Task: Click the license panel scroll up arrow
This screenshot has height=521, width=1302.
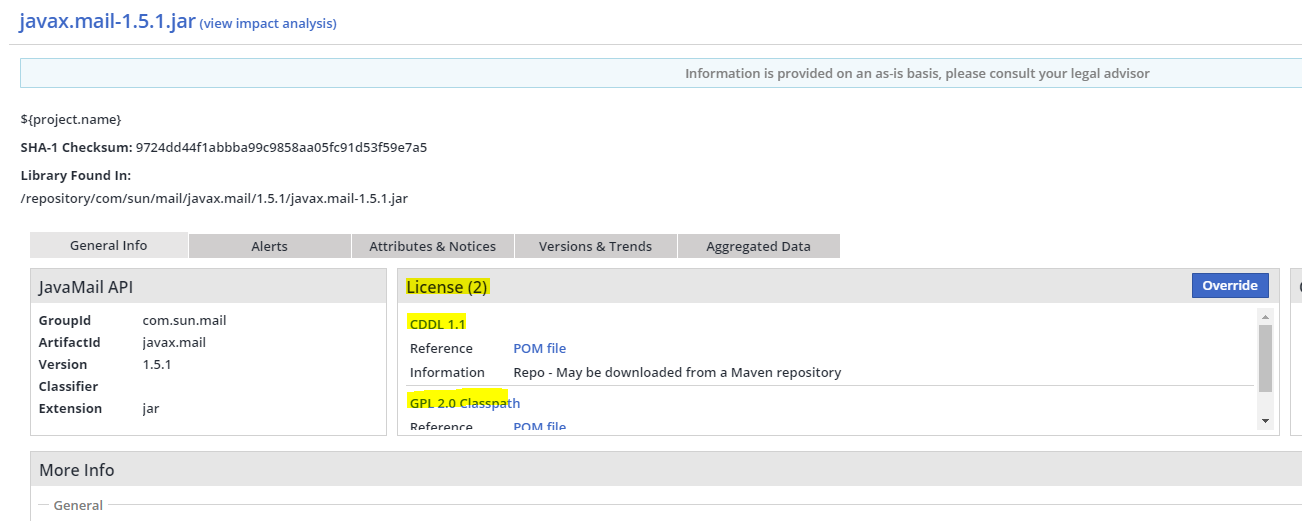Action: [1265, 317]
